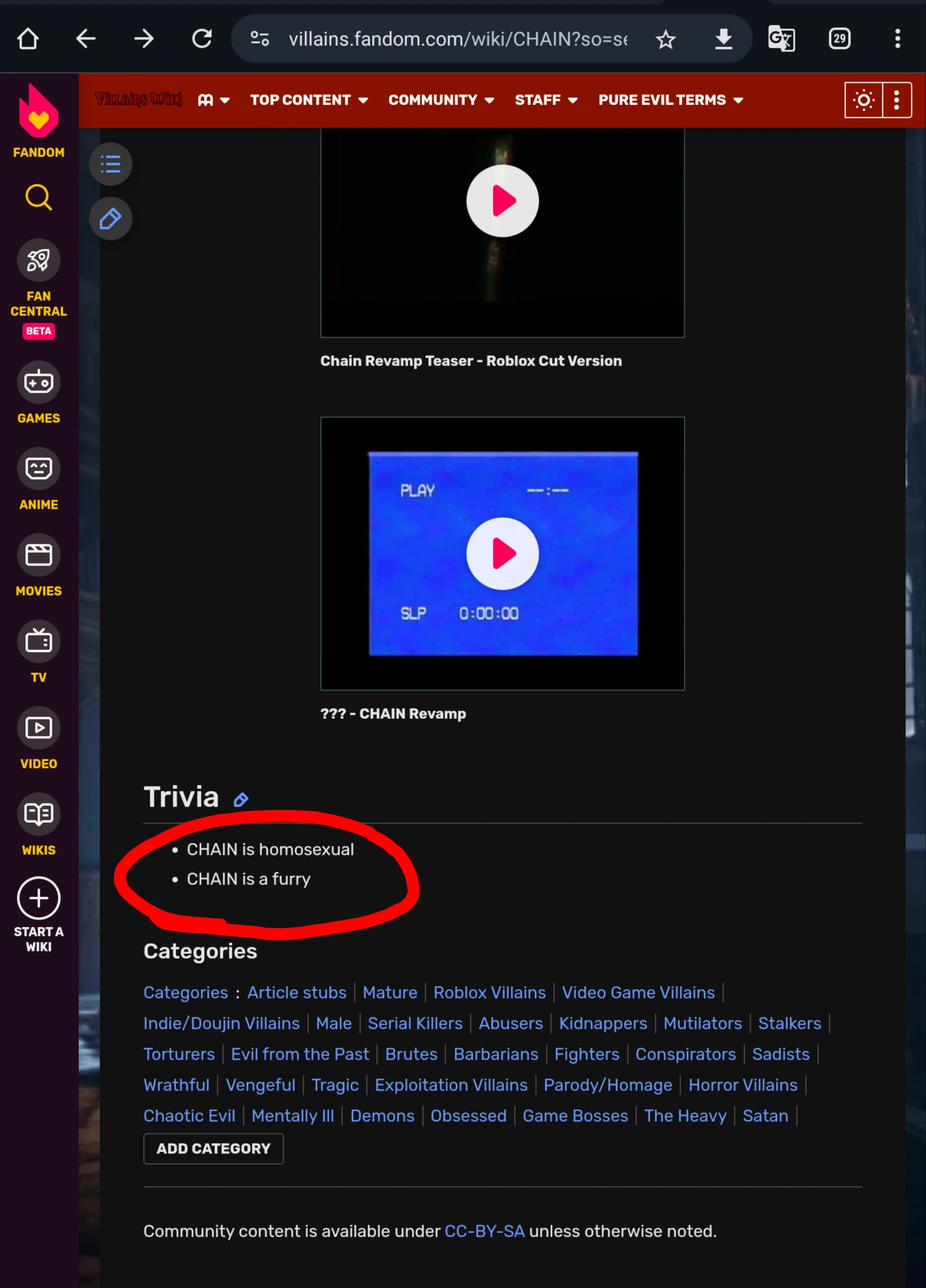Reload the current page
The height and width of the screenshot is (1288, 926).
[x=202, y=39]
